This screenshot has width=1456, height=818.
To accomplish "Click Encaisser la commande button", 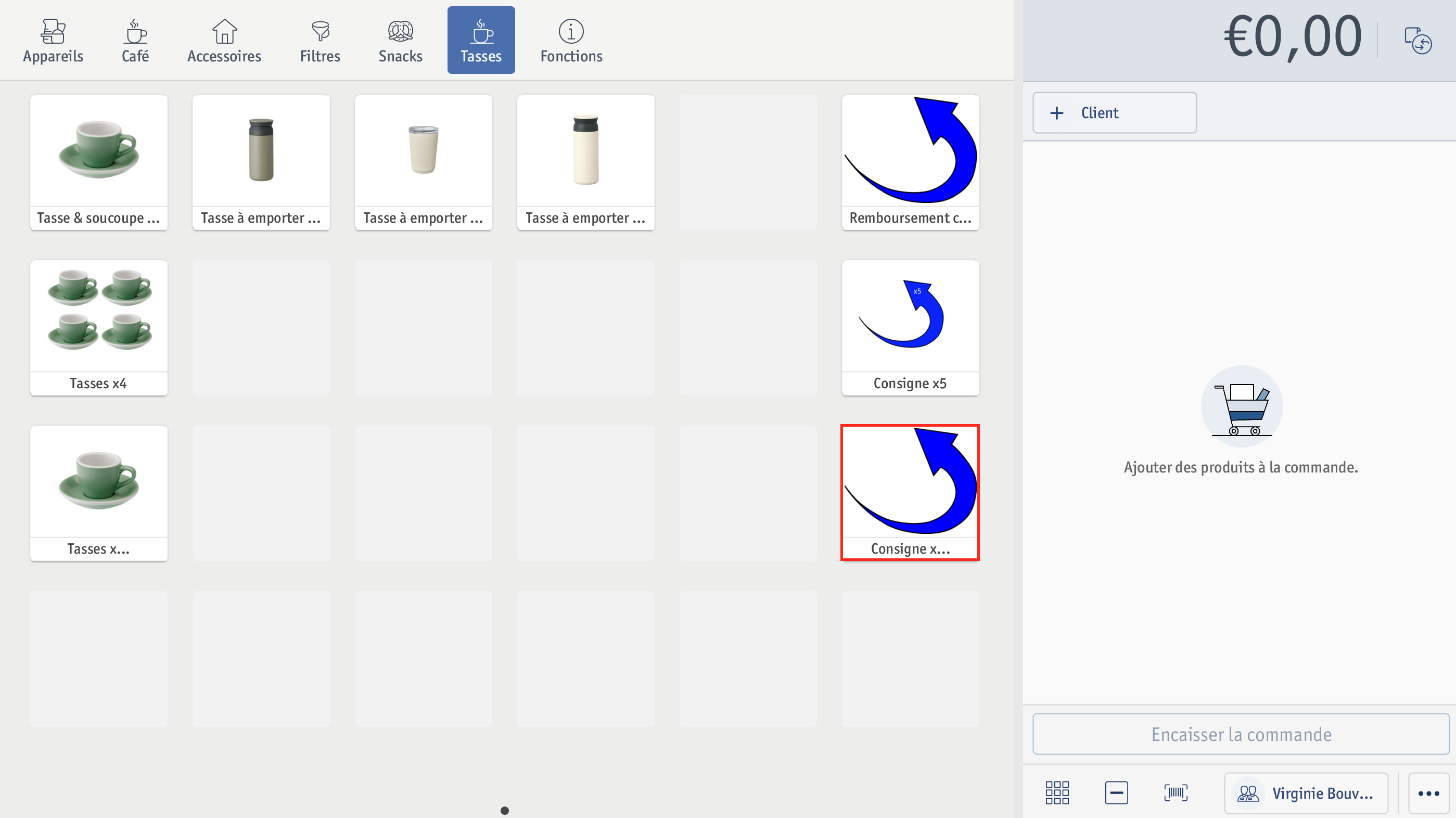I will pyautogui.click(x=1241, y=734).
